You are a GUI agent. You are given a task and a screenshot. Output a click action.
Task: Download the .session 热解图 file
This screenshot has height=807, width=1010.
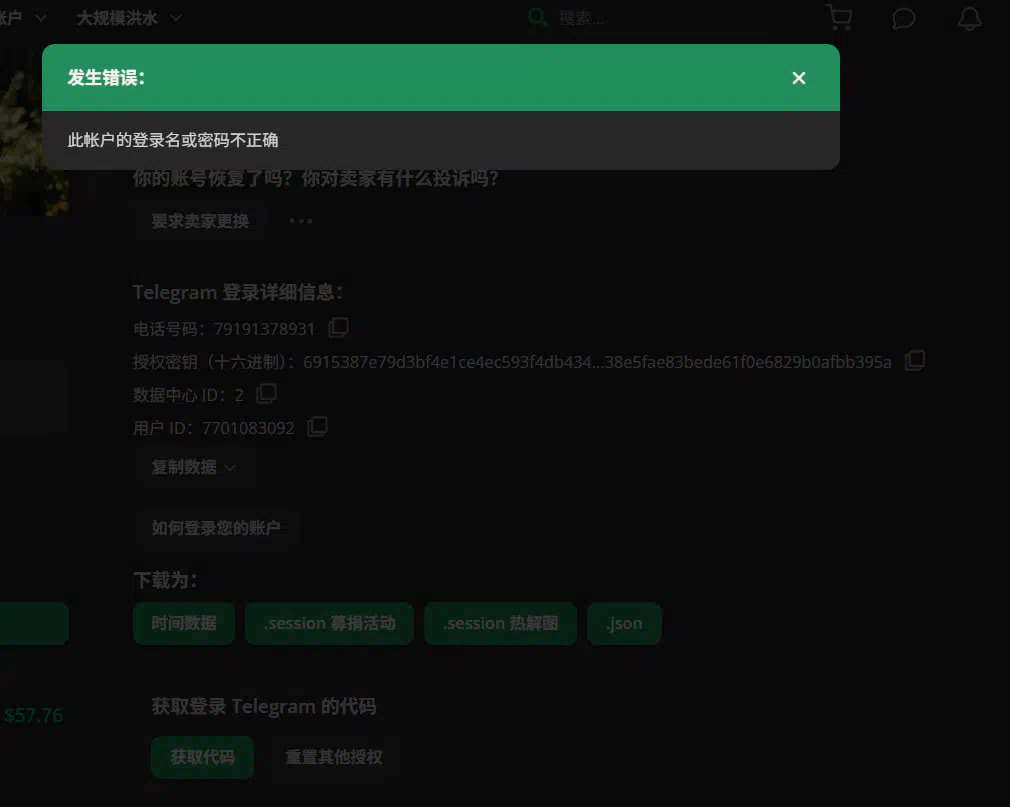(x=500, y=623)
